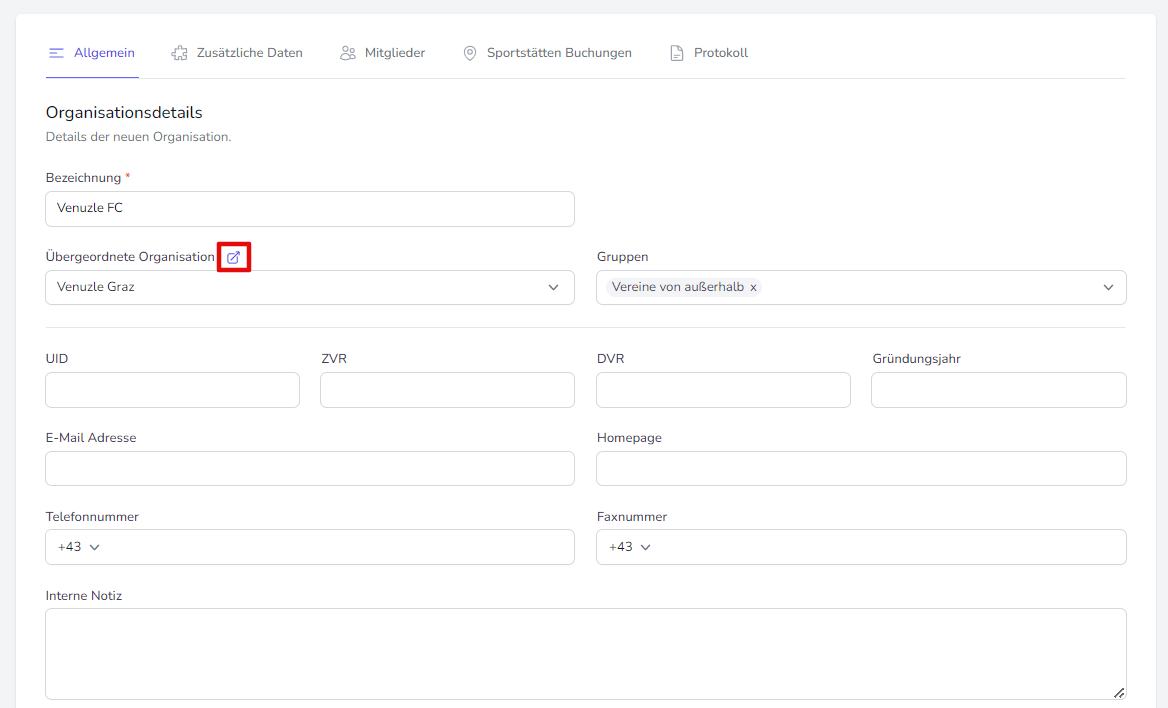Screen dimensions: 1168x708
Task: Click the Homepage input field
Action: pyautogui.click(x=861, y=469)
